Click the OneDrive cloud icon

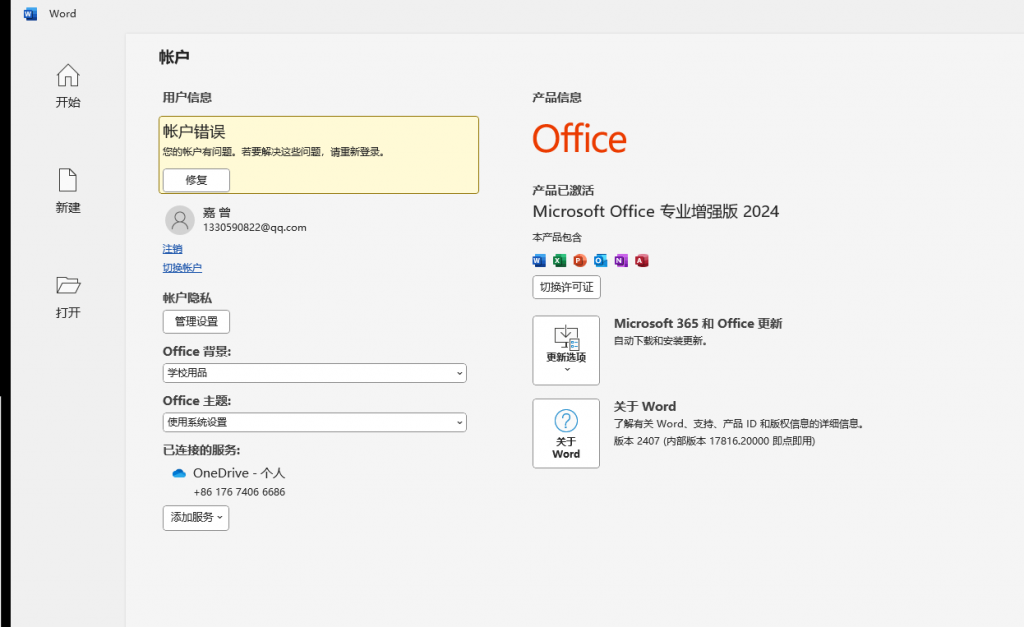(x=179, y=473)
